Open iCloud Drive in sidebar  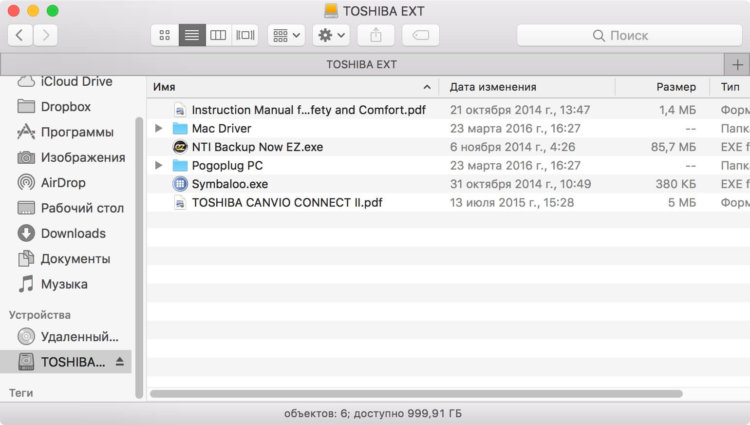pyautogui.click(x=65, y=82)
